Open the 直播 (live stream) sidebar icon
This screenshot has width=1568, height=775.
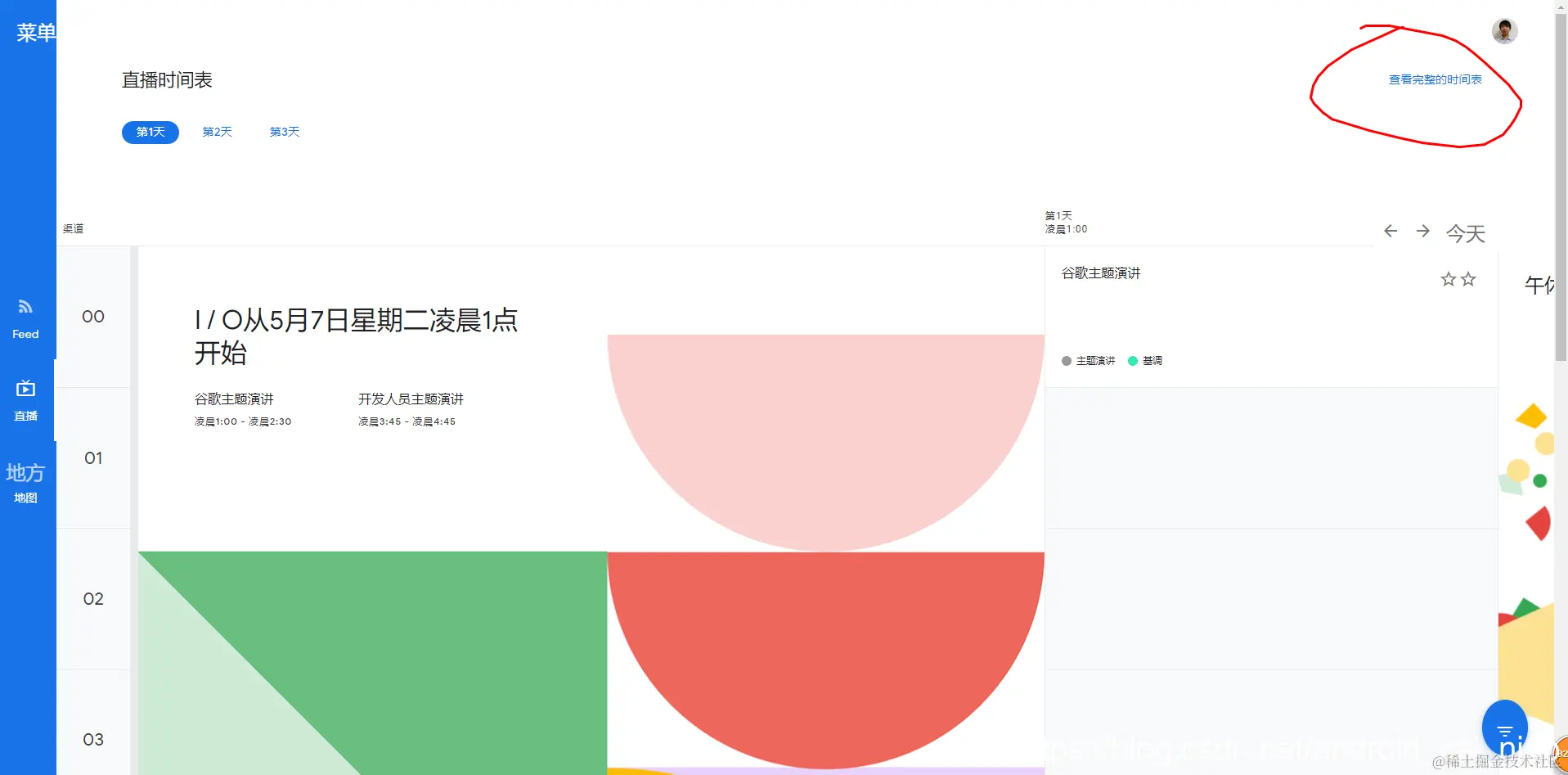25,401
